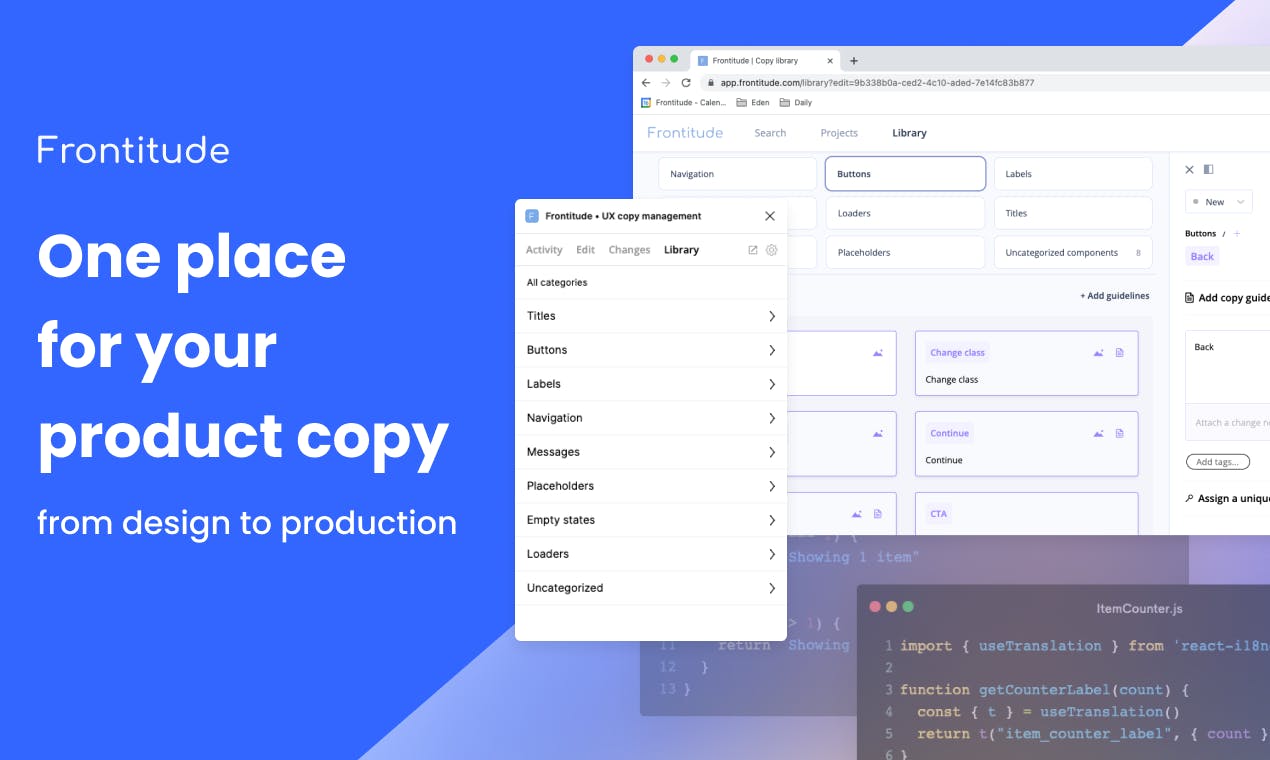Click document icon on card left of CTA

tap(878, 514)
